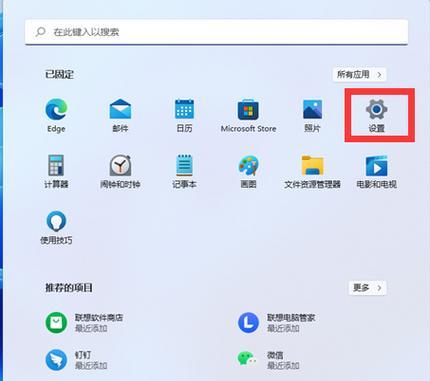The height and width of the screenshot is (381, 430).
Task: Open recommended 钉钉 app
Action: pyautogui.click(x=76, y=360)
